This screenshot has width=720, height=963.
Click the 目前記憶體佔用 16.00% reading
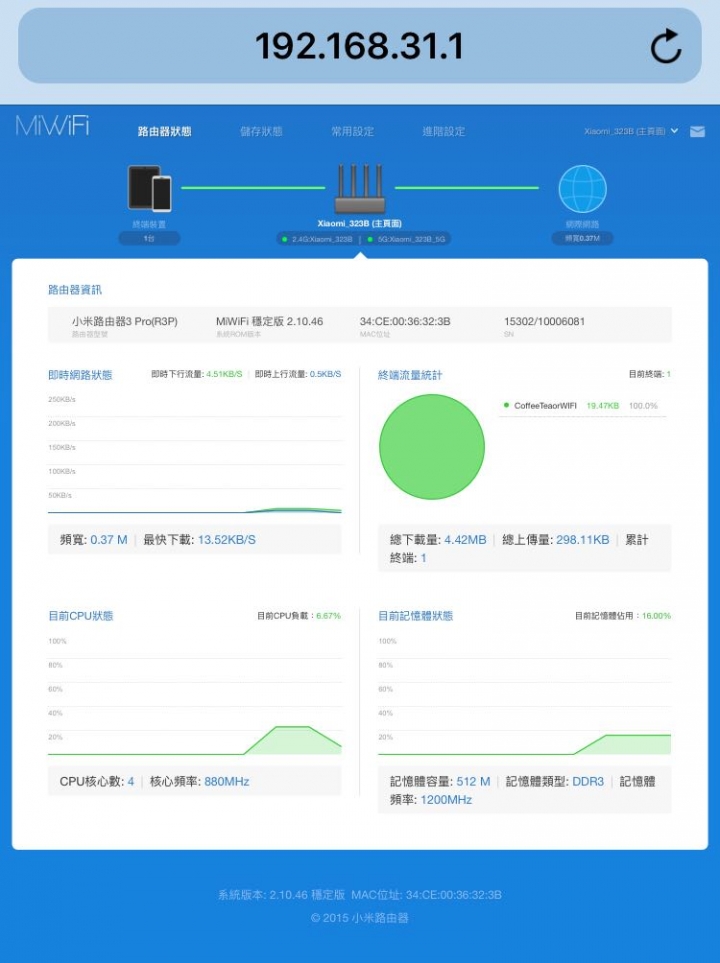[x=656, y=615]
